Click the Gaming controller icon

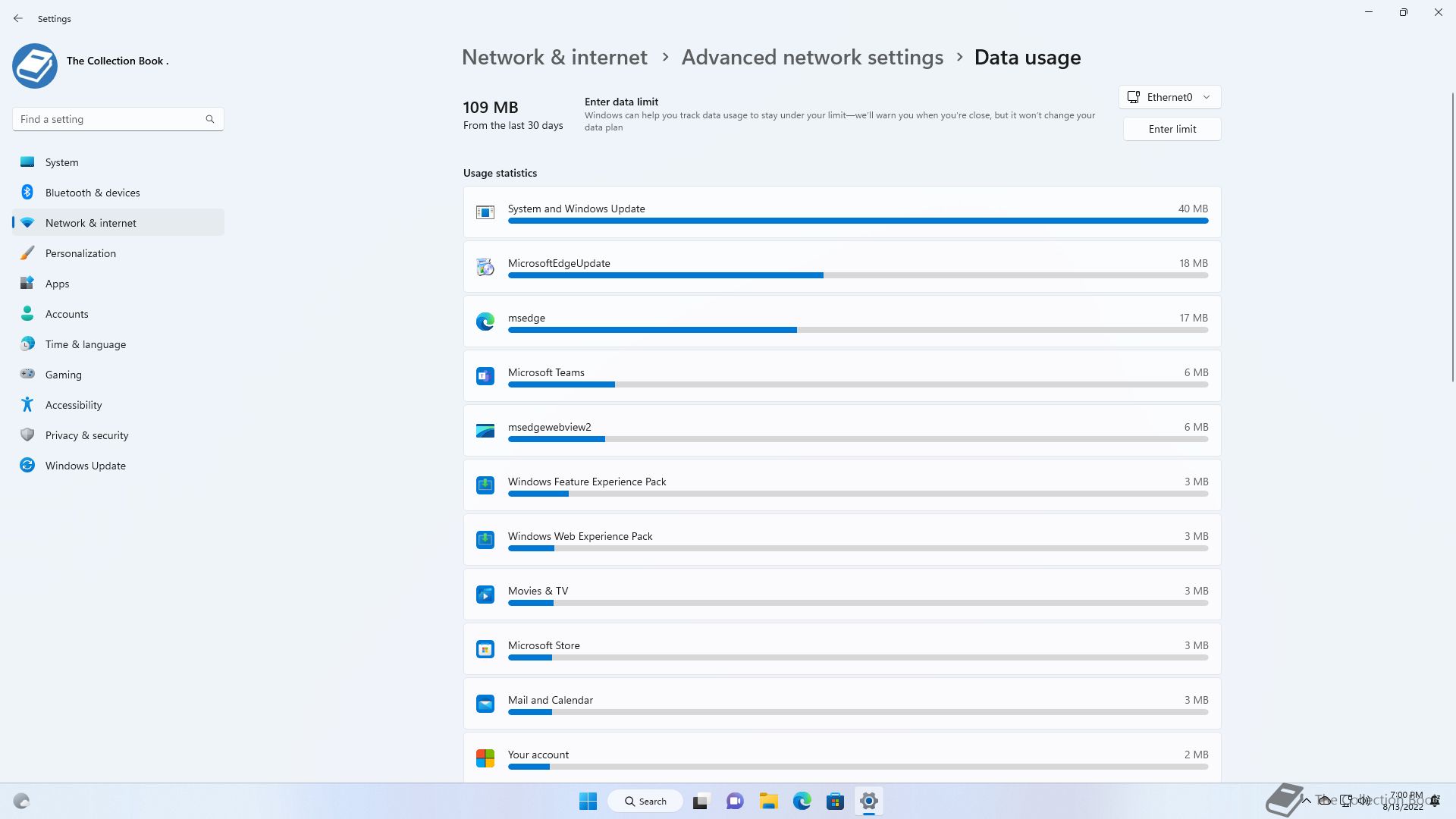(27, 374)
